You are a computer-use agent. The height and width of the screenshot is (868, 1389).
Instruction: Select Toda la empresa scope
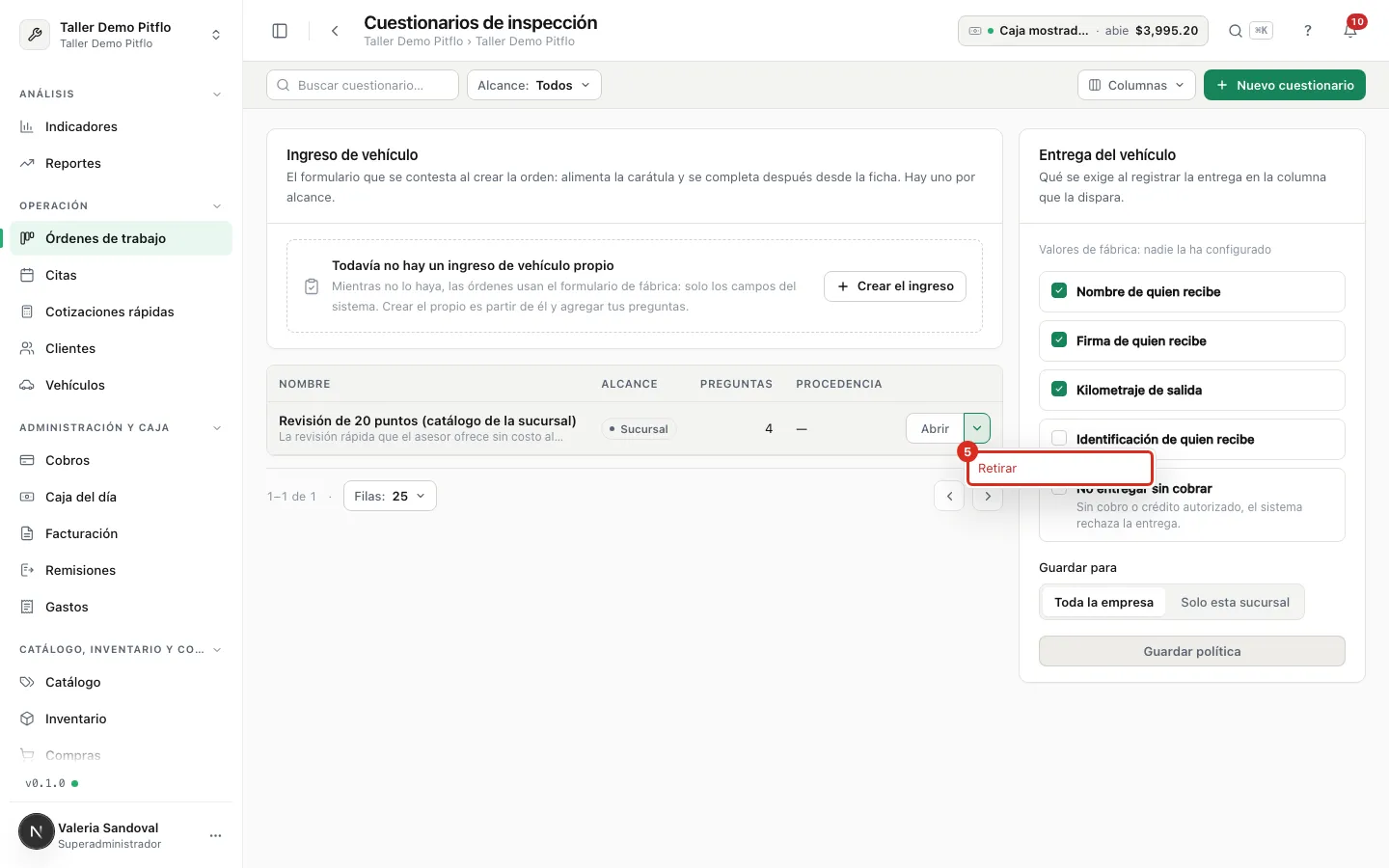[x=1103, y=602]
